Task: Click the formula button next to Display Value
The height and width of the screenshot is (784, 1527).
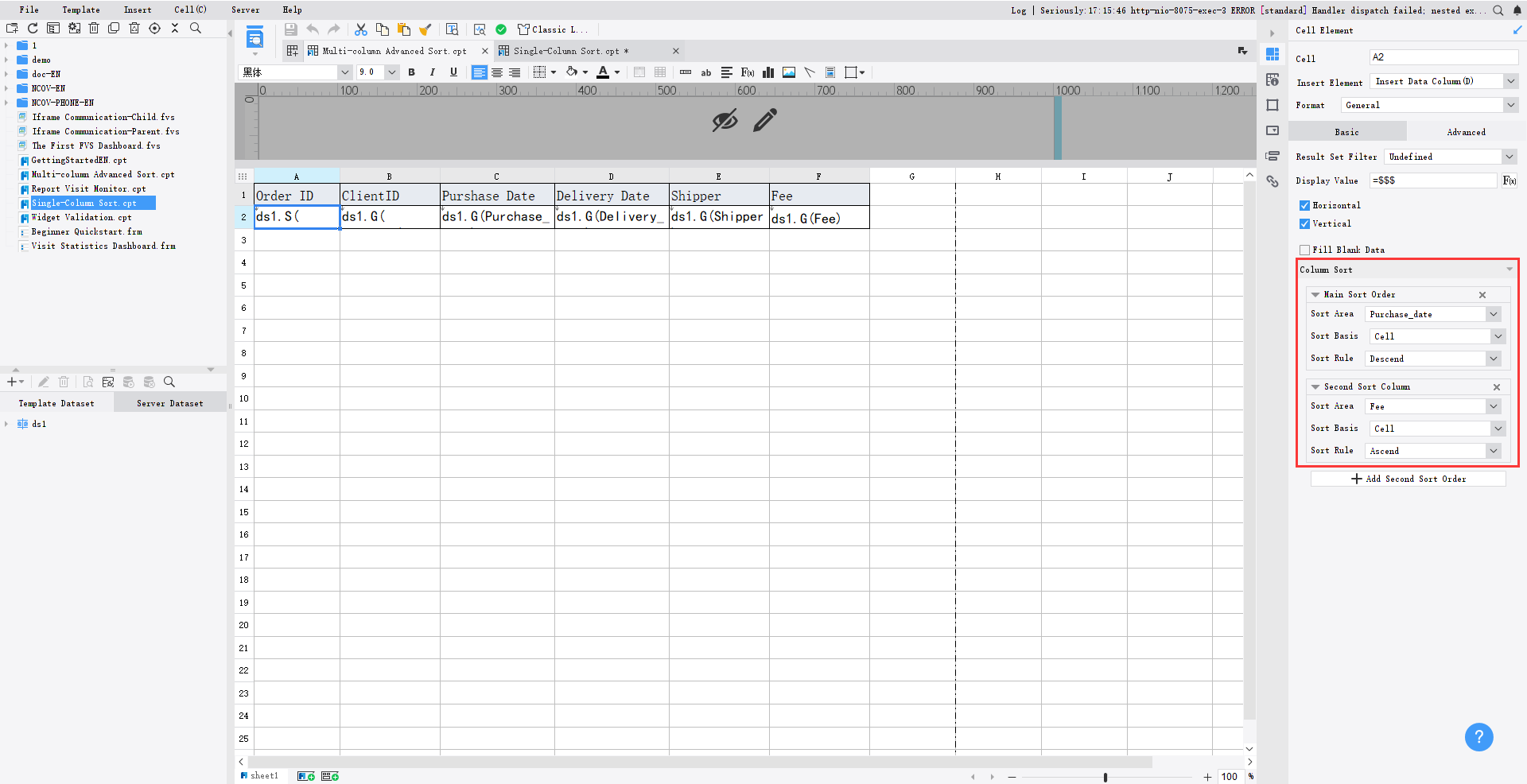Action: (1510, 180)
